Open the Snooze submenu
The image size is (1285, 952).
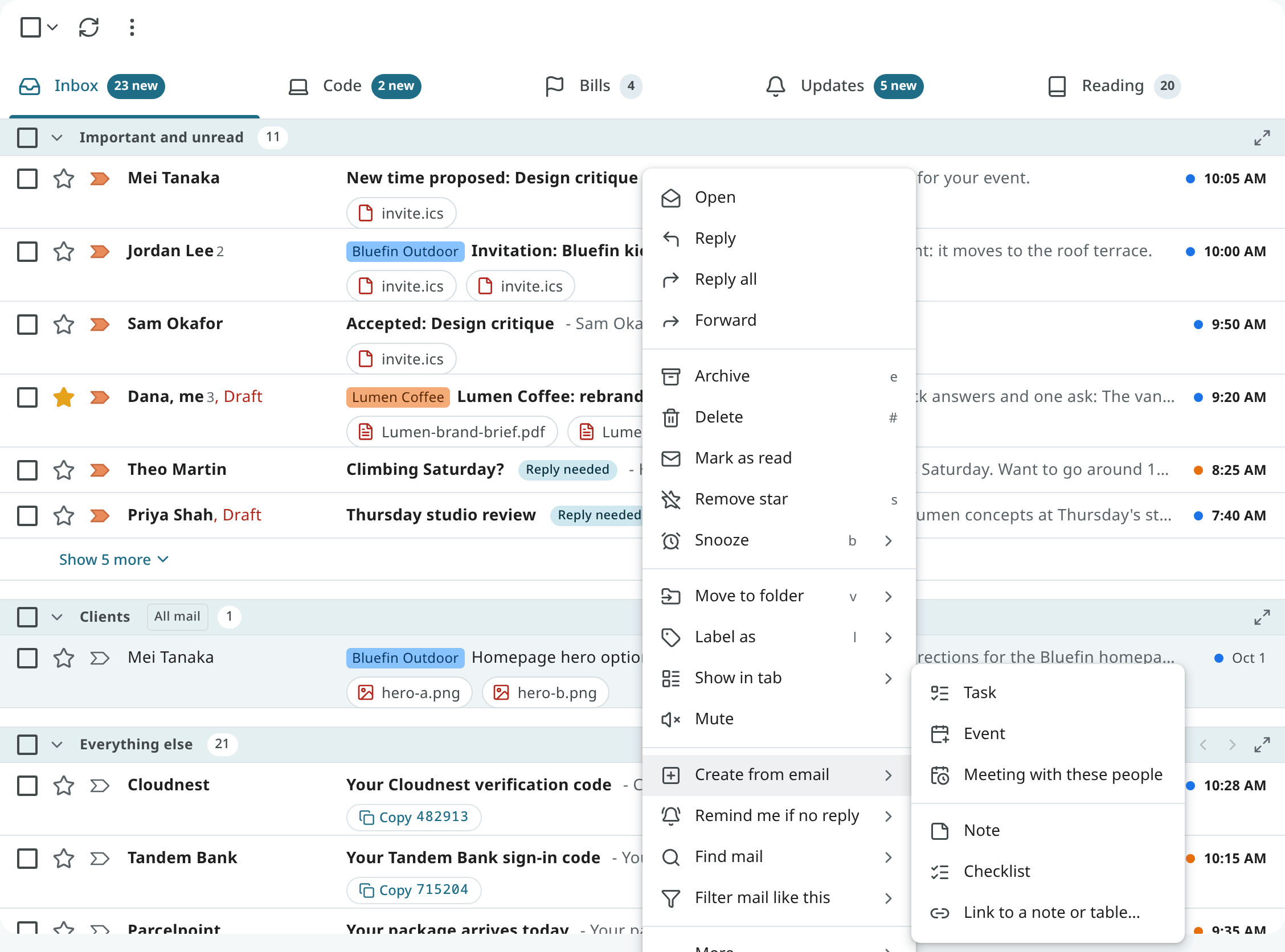[x=779, y=540]
